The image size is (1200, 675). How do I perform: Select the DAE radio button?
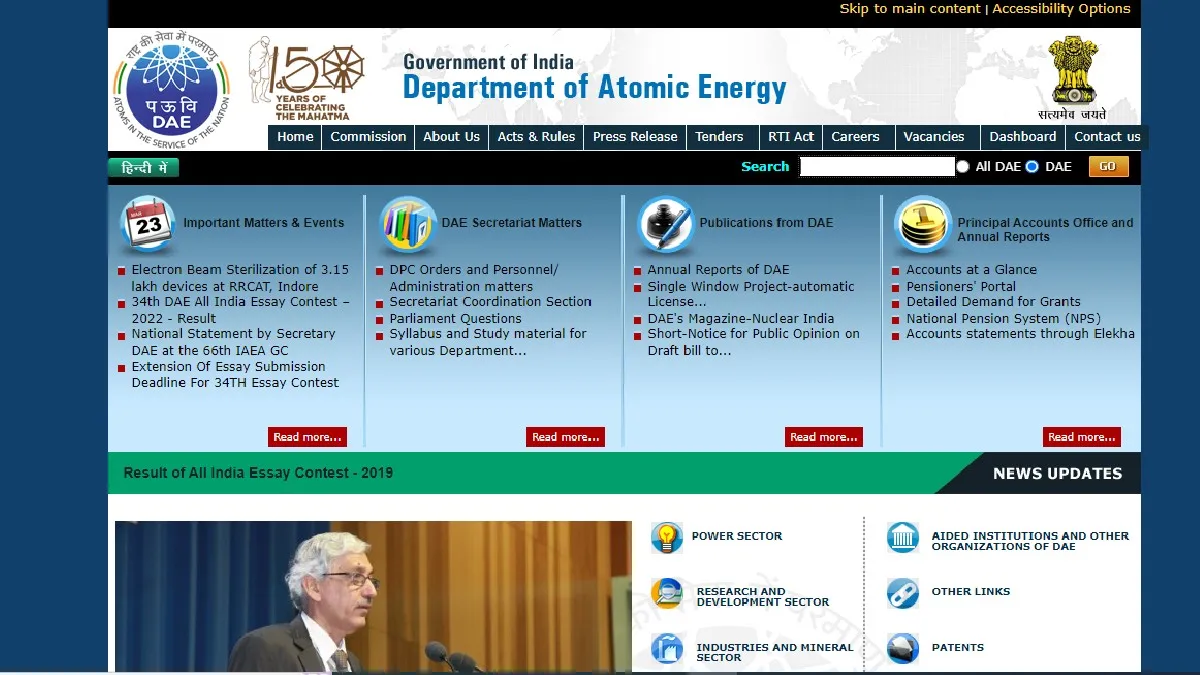tap(1032, 167)
